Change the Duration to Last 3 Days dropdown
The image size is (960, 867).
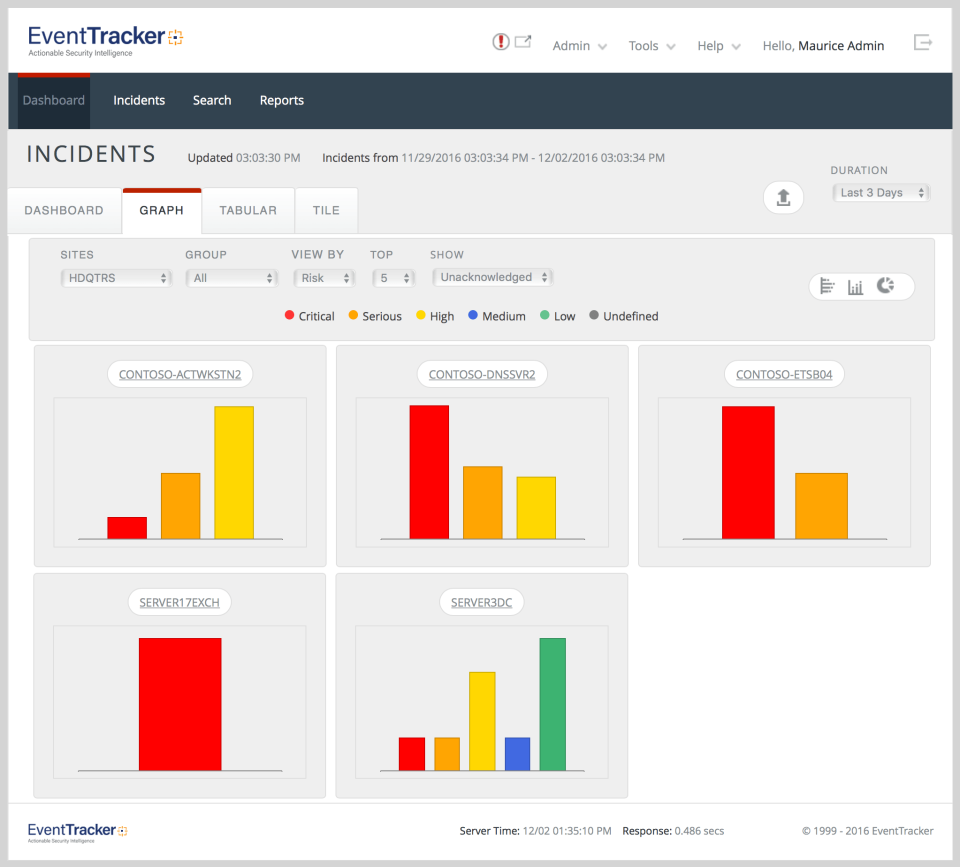pos(881,192)
